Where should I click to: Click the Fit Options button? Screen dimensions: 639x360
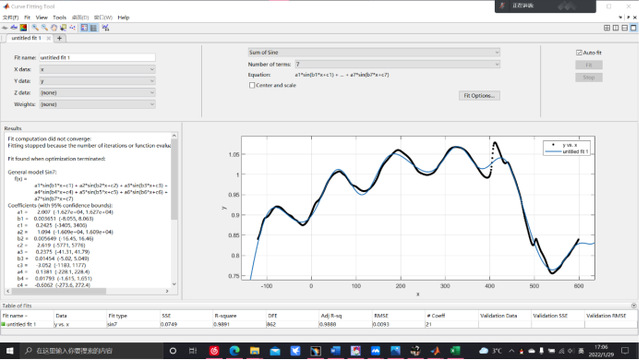[479, 95]
